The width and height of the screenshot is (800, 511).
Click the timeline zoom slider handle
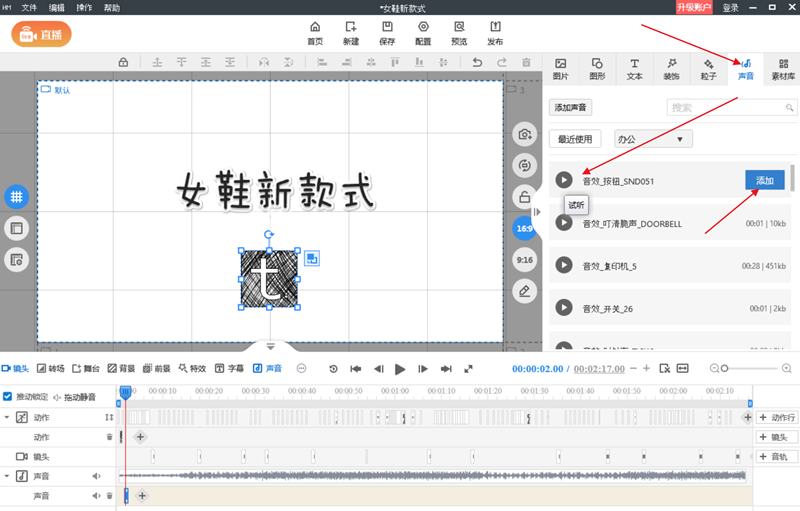724,368
